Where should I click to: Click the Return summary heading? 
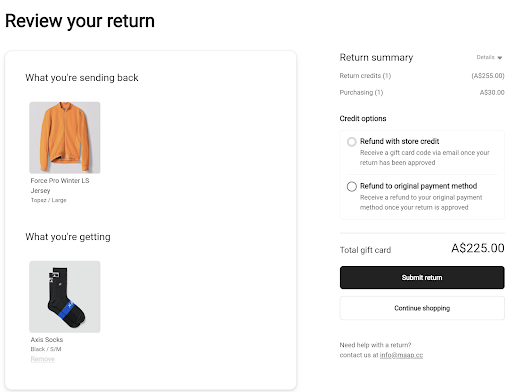click(376, 57)
